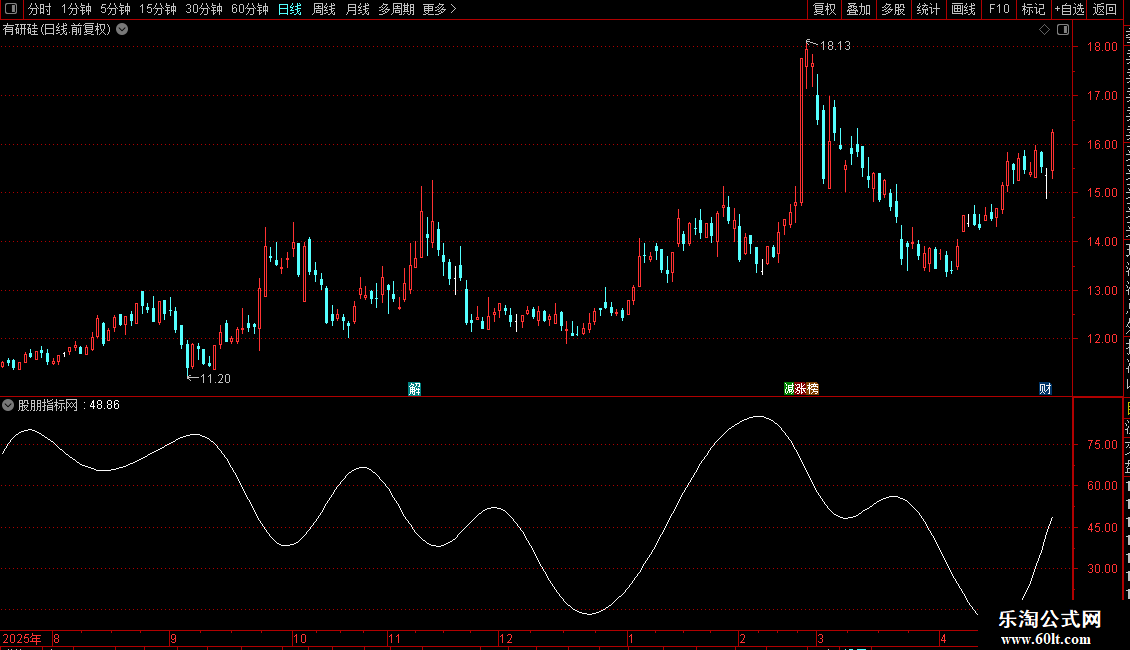Open the 画线 drawing tools
The image size is (1130, 650).
(x=963, y=9)
